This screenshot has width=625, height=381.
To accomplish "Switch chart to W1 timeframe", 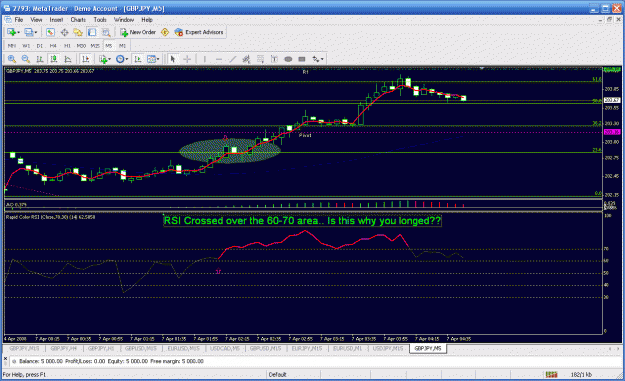I will [x=26, y=46].
